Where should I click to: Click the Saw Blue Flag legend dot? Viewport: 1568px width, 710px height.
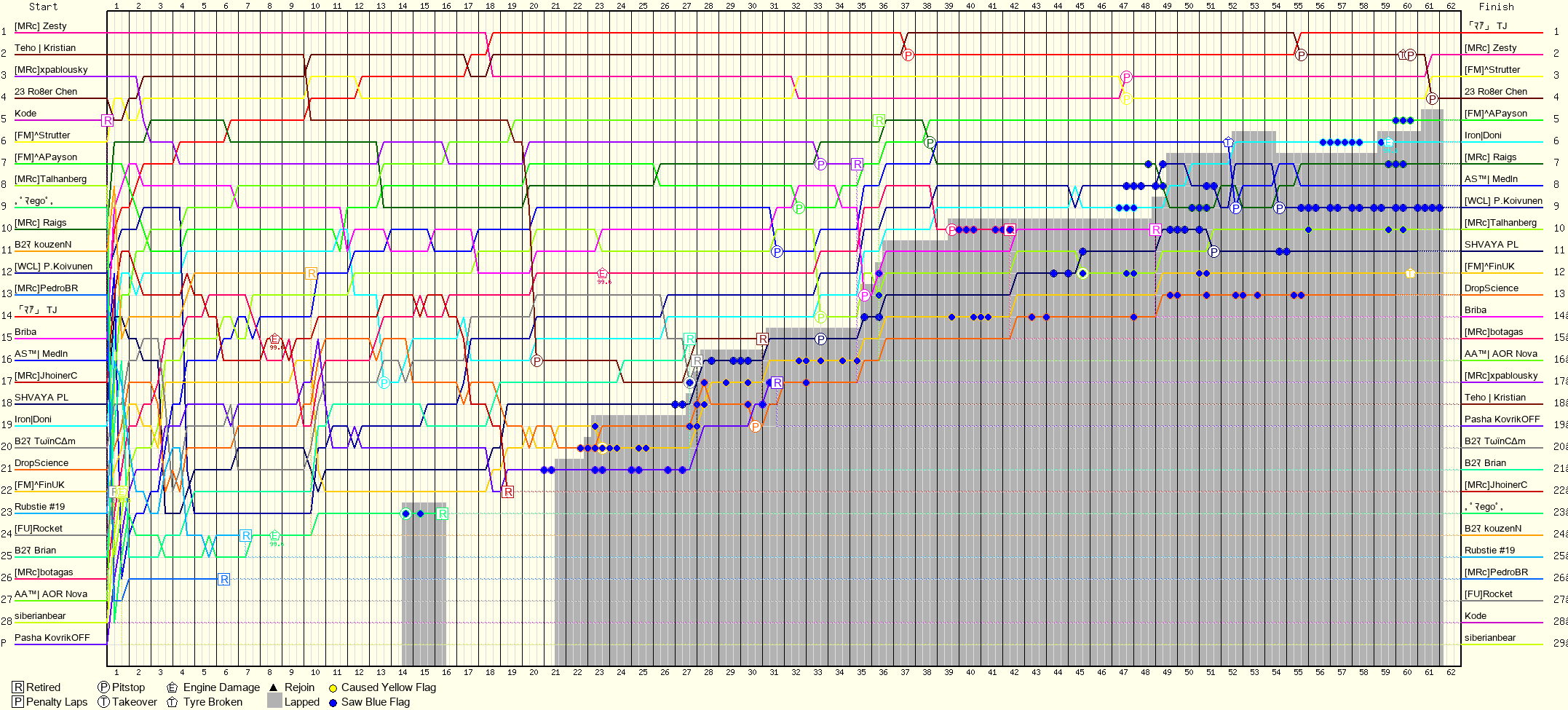[x=333, y=703]
